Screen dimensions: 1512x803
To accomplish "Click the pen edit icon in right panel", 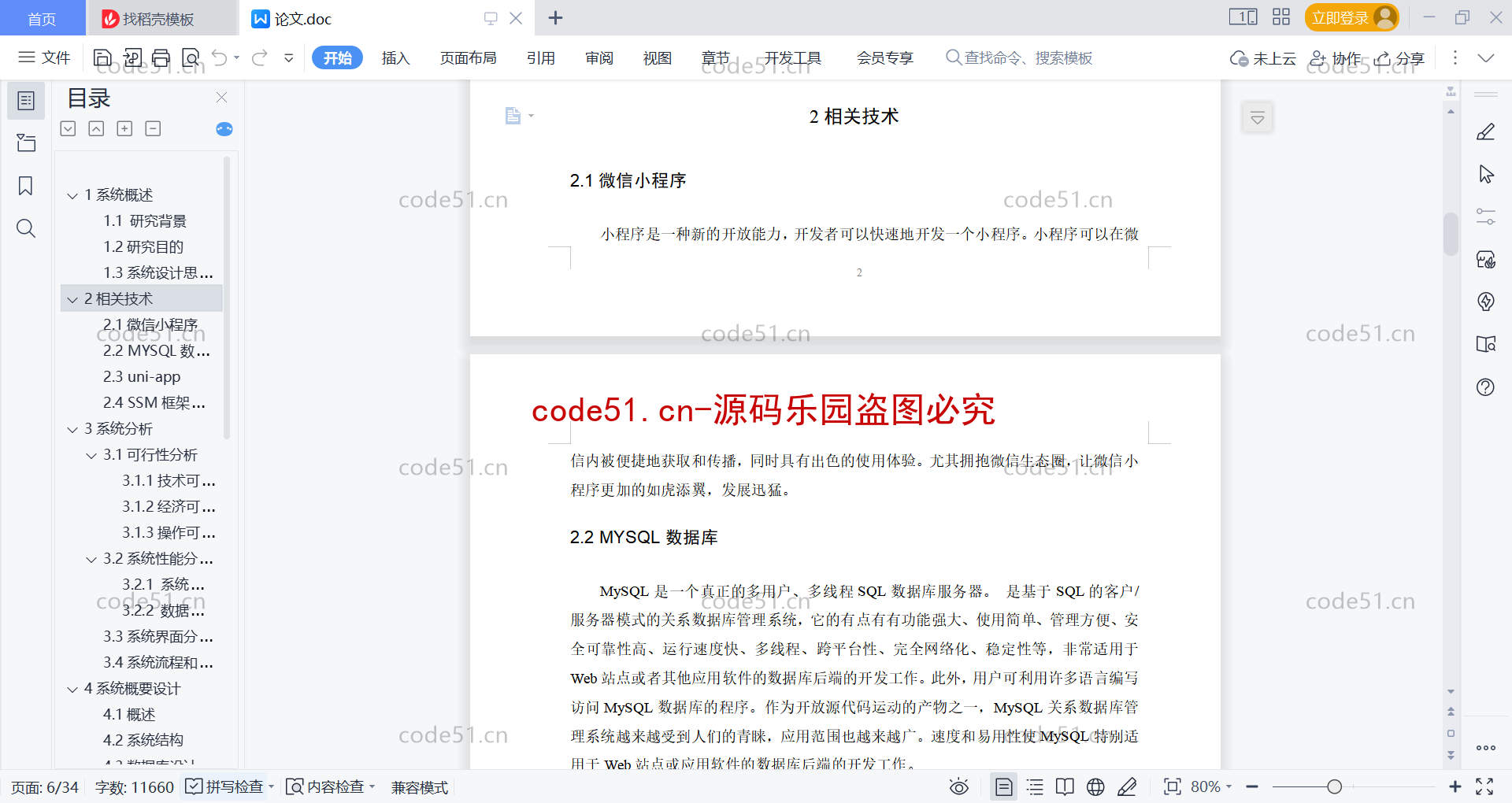I will (x=1485, y=131).
